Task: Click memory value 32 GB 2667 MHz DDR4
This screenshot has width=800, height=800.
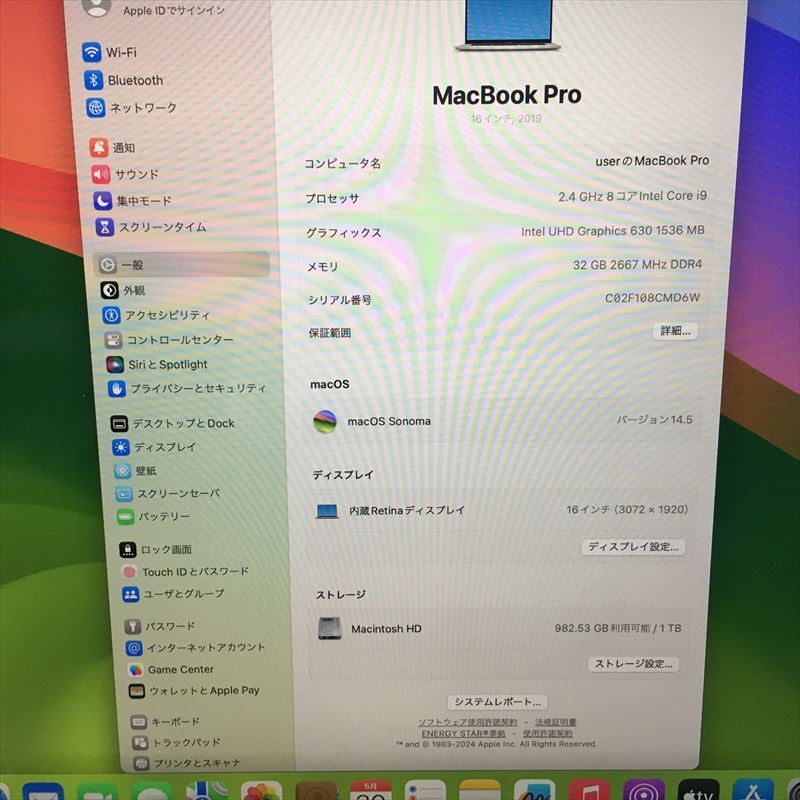Action: tap(637, 265)
